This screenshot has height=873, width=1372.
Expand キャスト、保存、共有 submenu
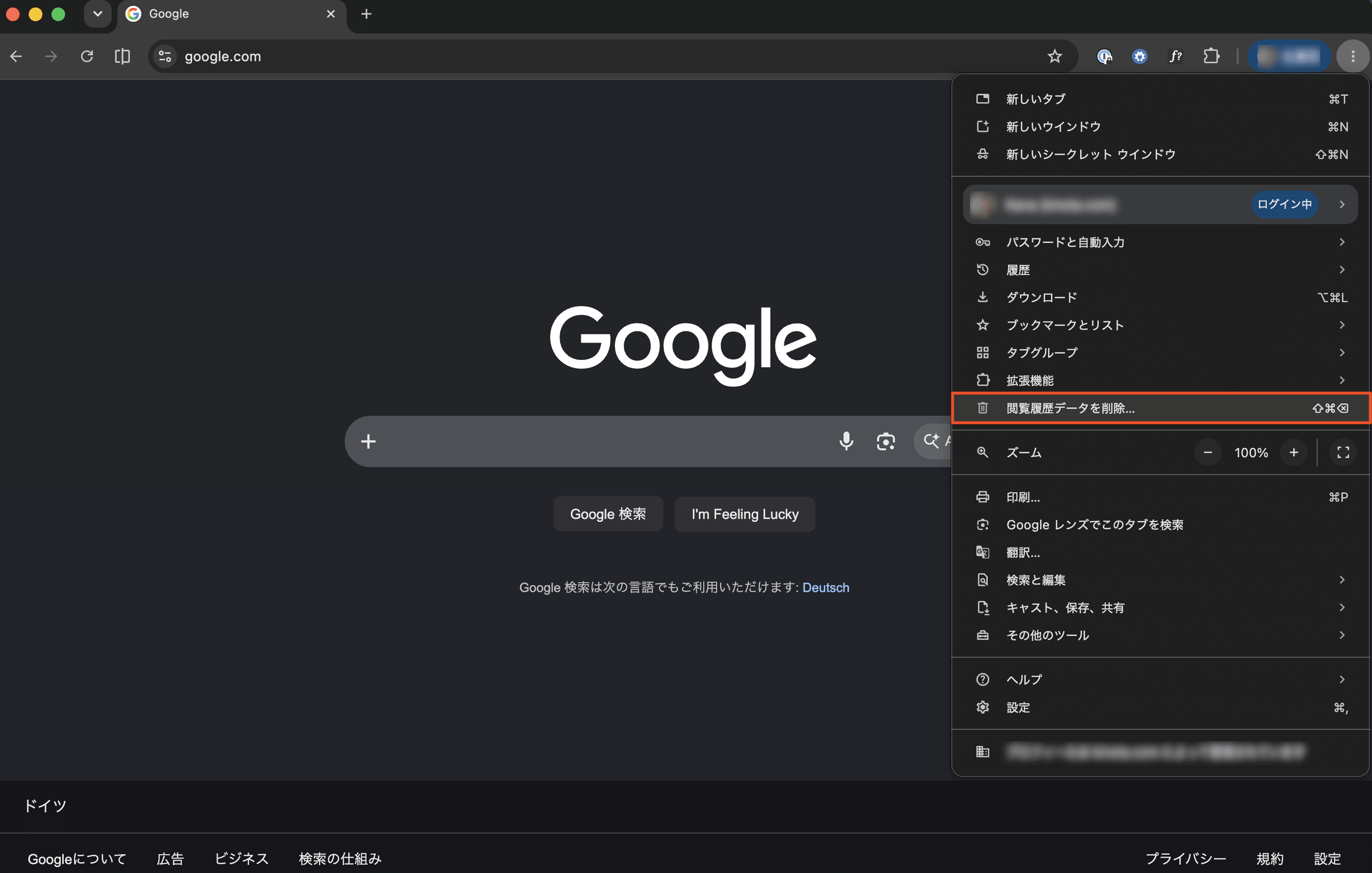1160,608
